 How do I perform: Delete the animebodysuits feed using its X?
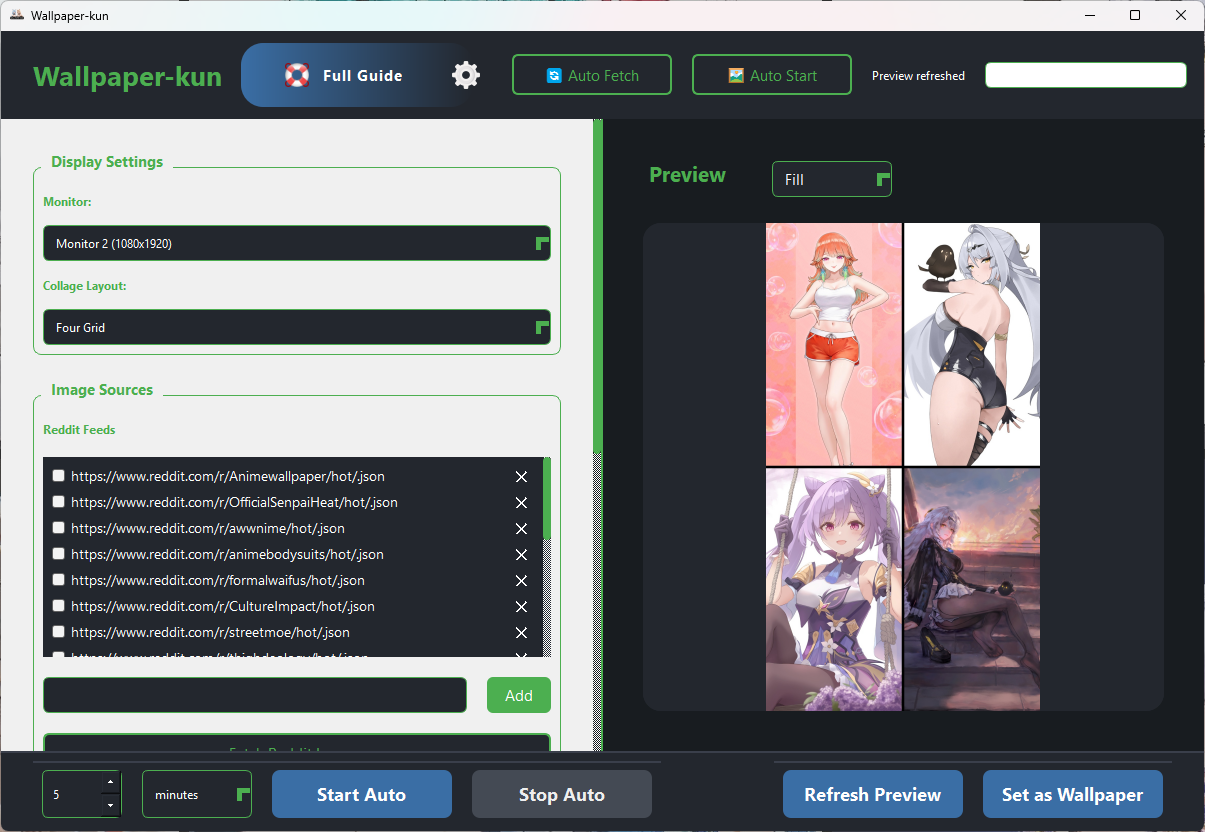(521, 555)
